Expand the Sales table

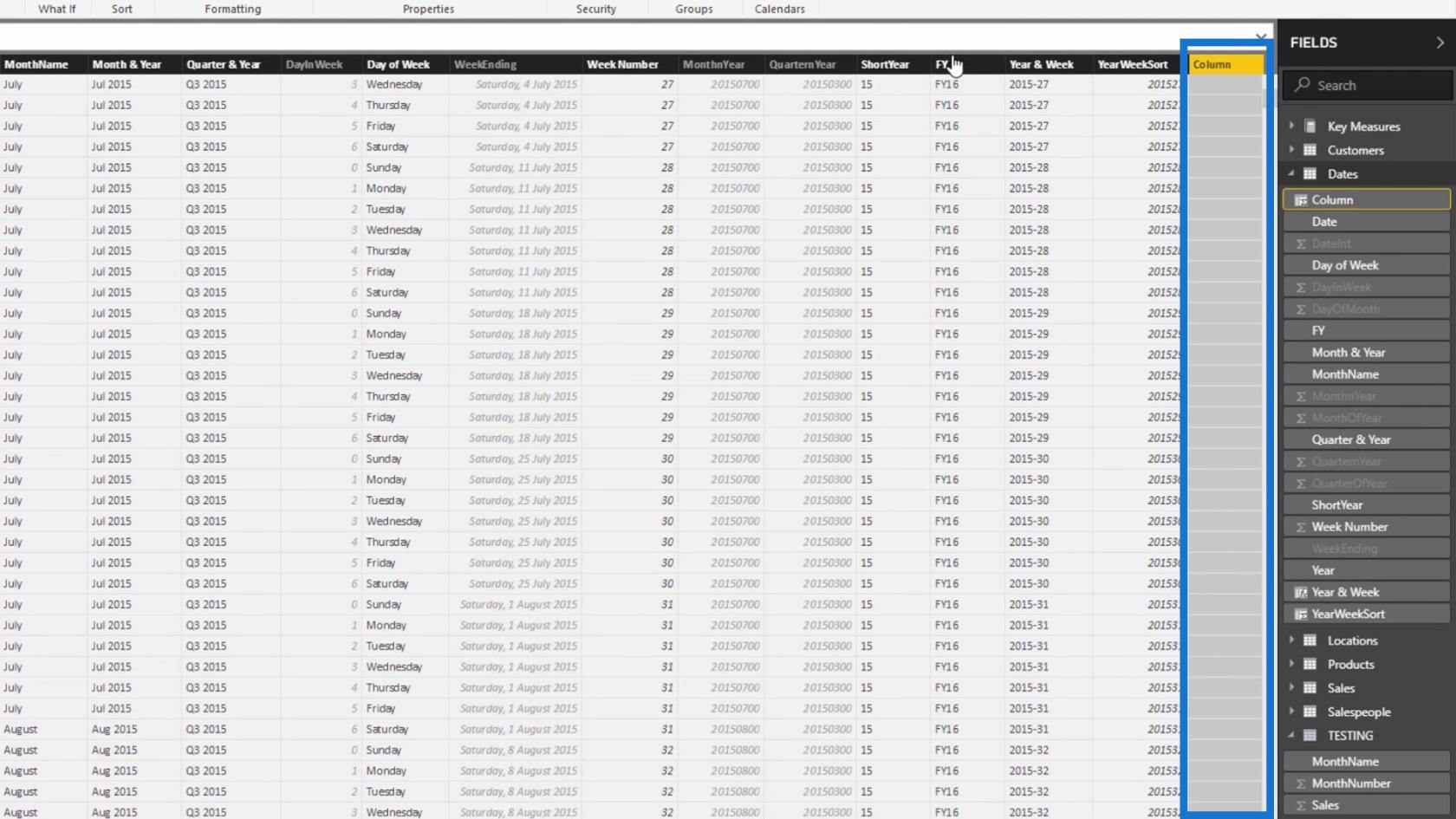[x=1291, y=687]
